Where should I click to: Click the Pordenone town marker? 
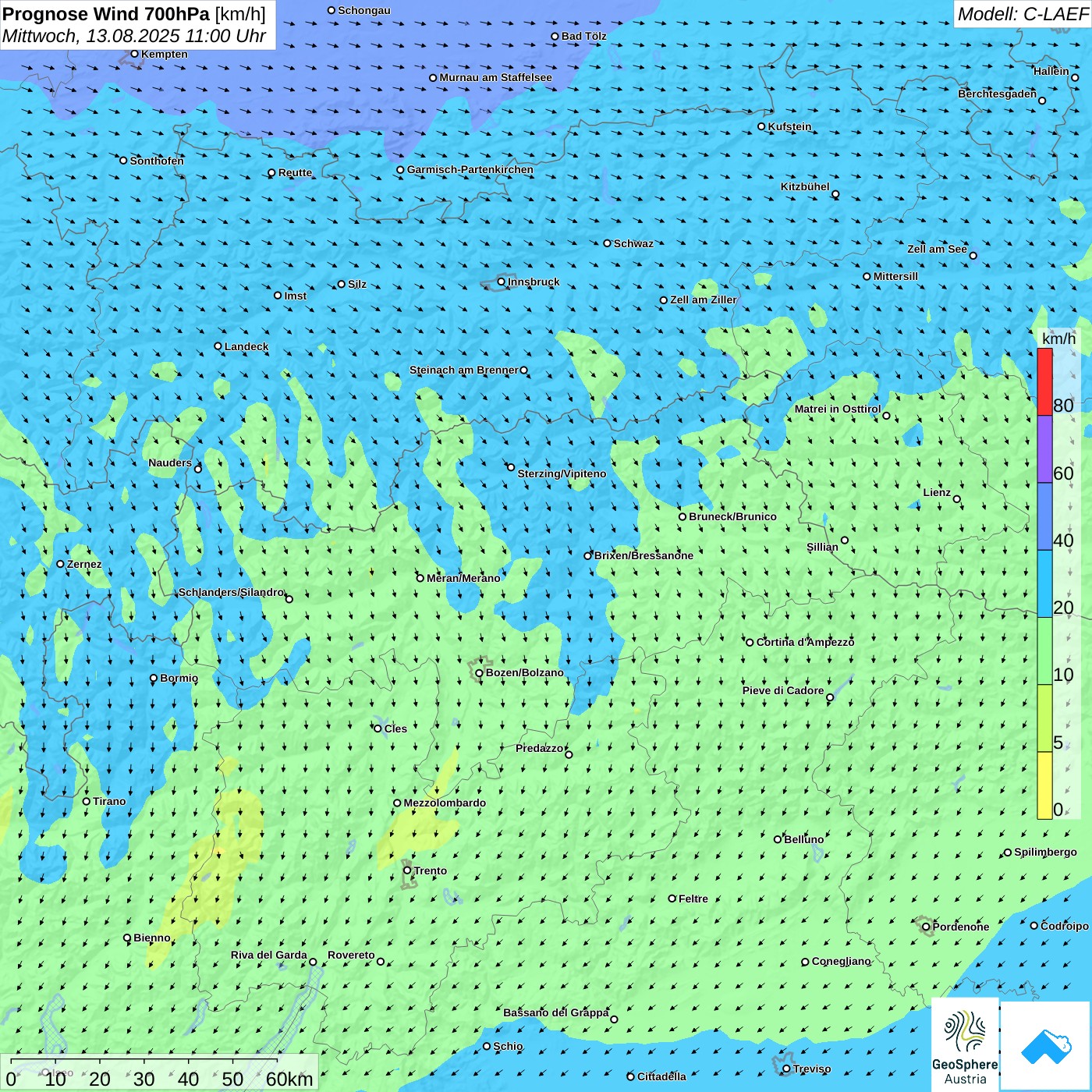[x=926, y=927]
